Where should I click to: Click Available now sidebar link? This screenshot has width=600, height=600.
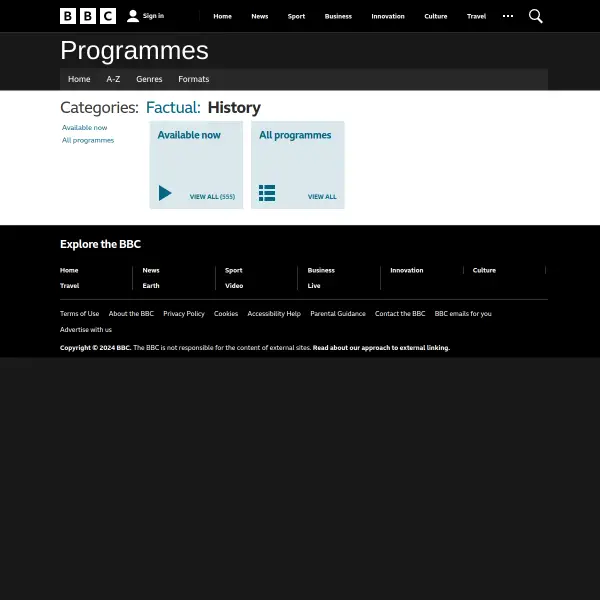[85, 127]
